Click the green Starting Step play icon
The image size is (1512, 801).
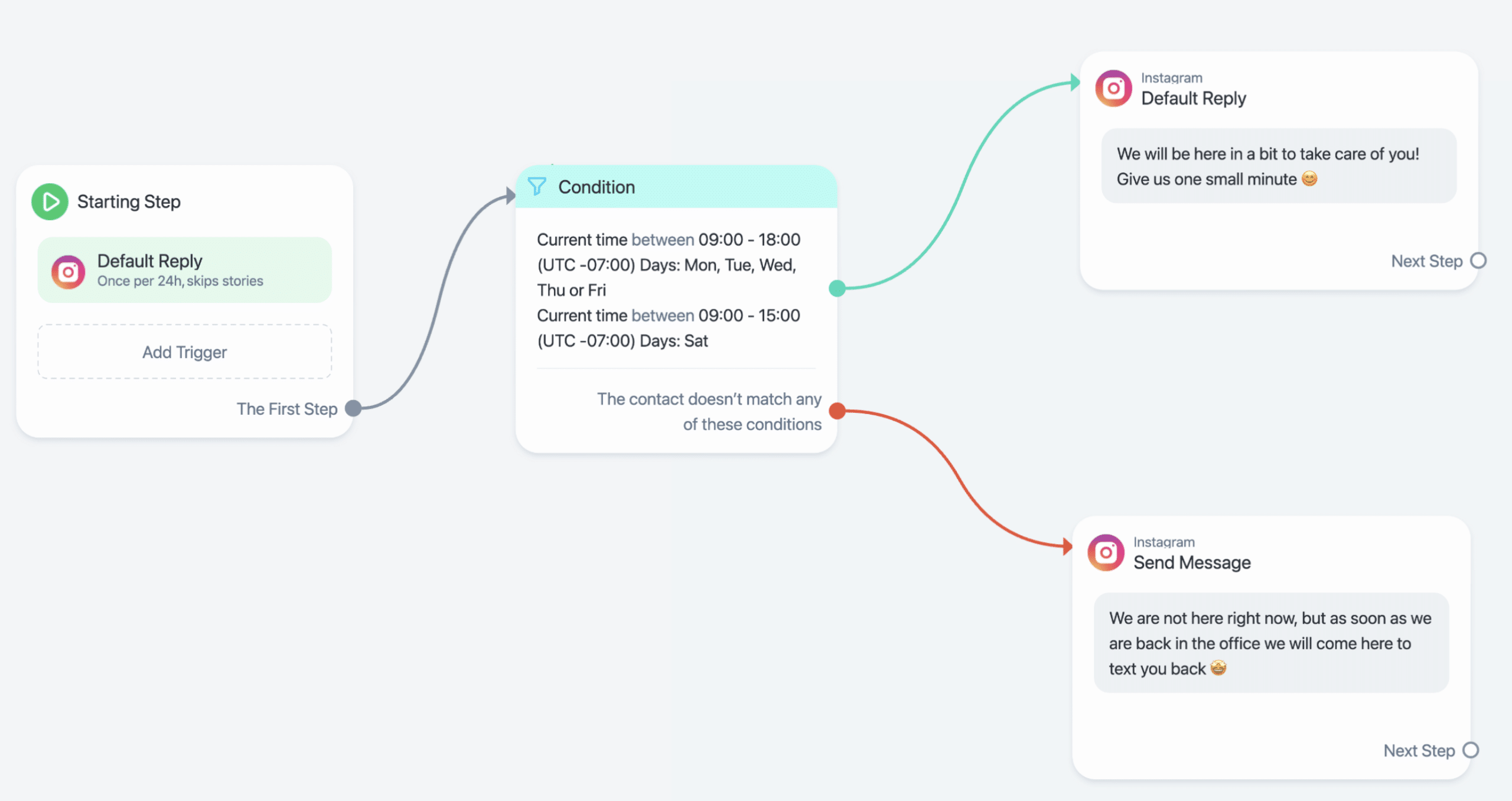50,201
